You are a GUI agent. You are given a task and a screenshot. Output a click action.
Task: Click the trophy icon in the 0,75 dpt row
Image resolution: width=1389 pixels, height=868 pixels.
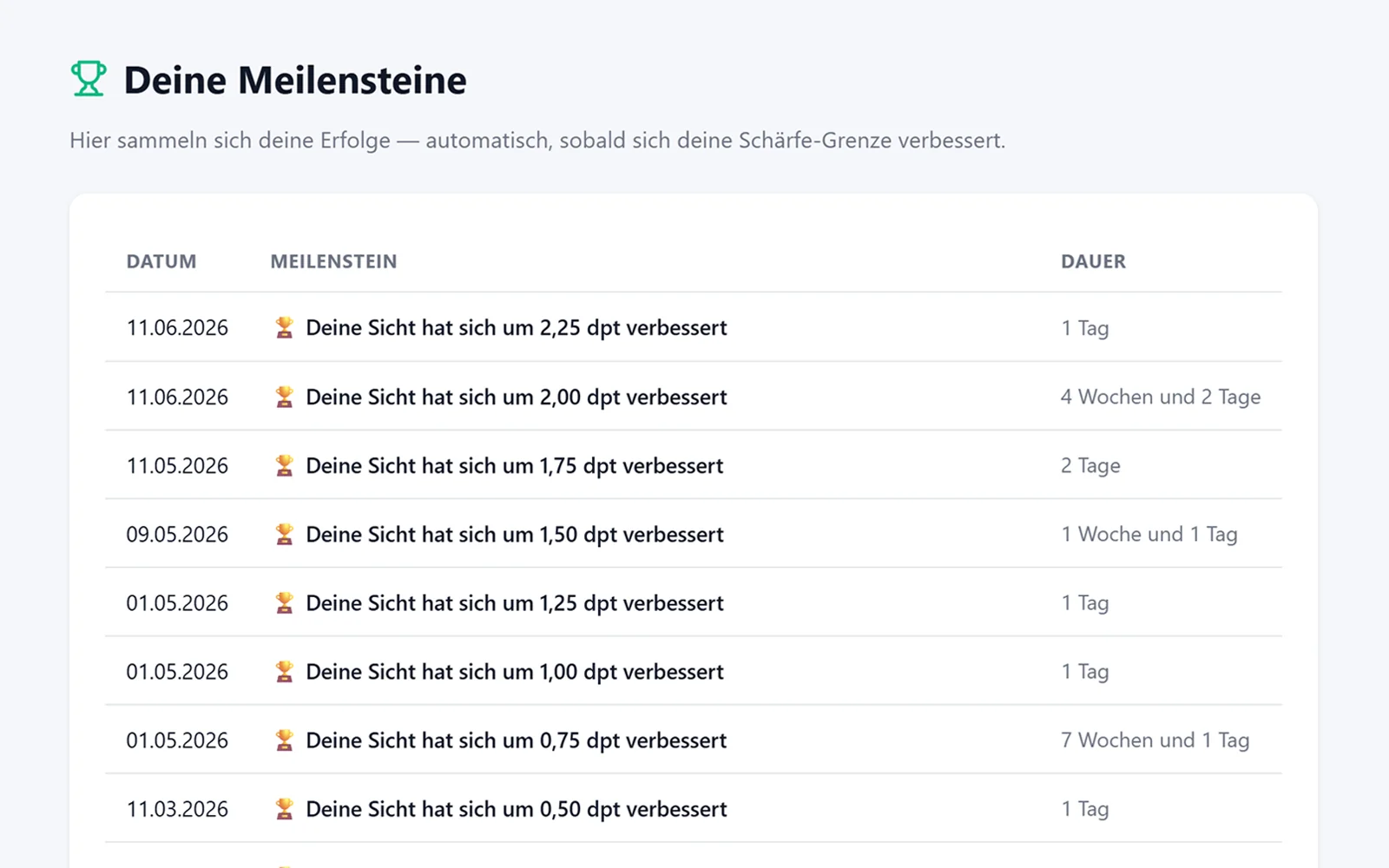(284, 740)
